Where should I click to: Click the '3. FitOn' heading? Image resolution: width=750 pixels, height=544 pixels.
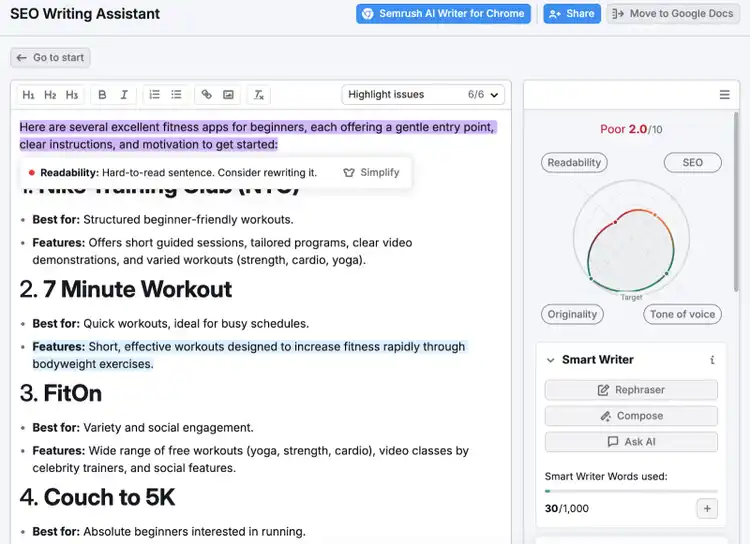(61, 393)
